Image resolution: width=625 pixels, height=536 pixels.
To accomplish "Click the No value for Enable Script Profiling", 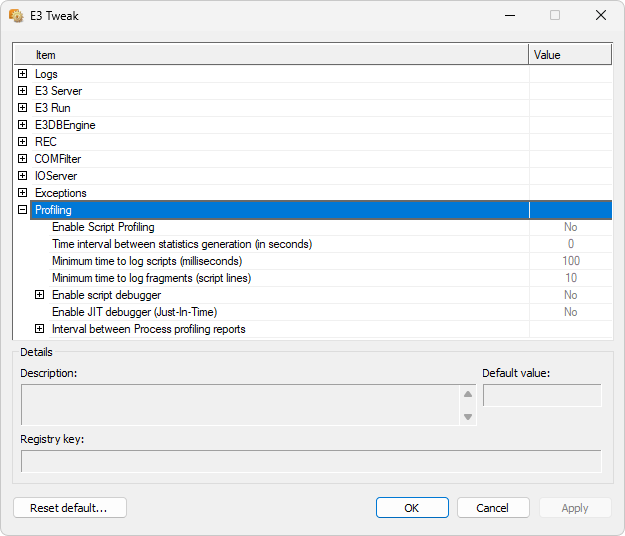I will 570,227.
